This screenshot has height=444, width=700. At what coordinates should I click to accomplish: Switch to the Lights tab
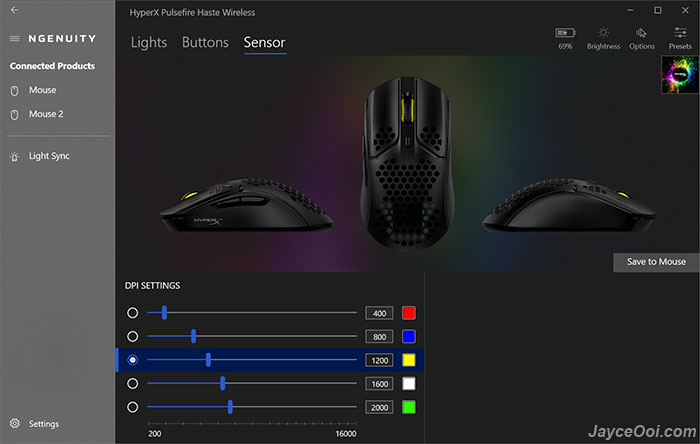[149, 42]
